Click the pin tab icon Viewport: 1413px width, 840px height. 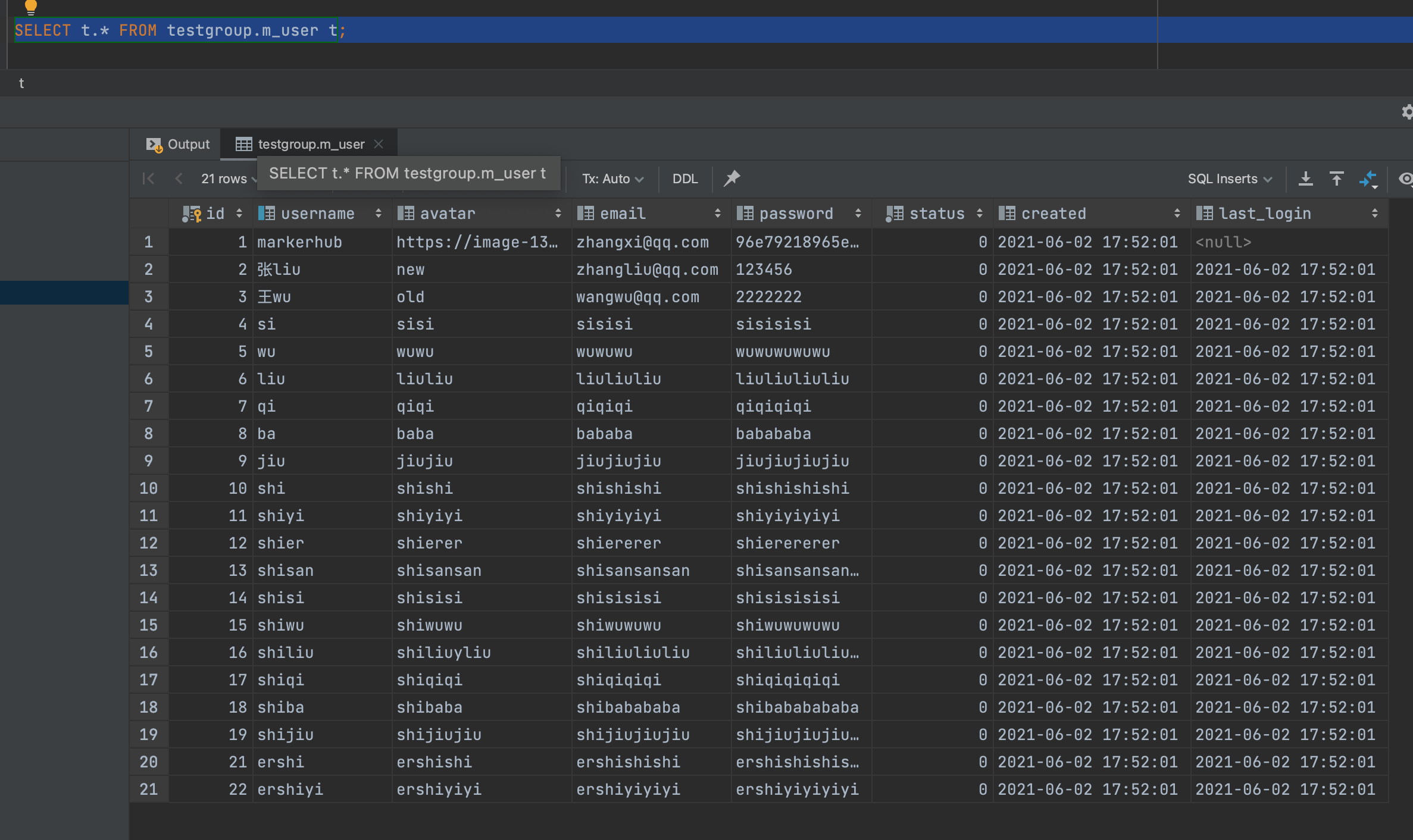[731, 178]
